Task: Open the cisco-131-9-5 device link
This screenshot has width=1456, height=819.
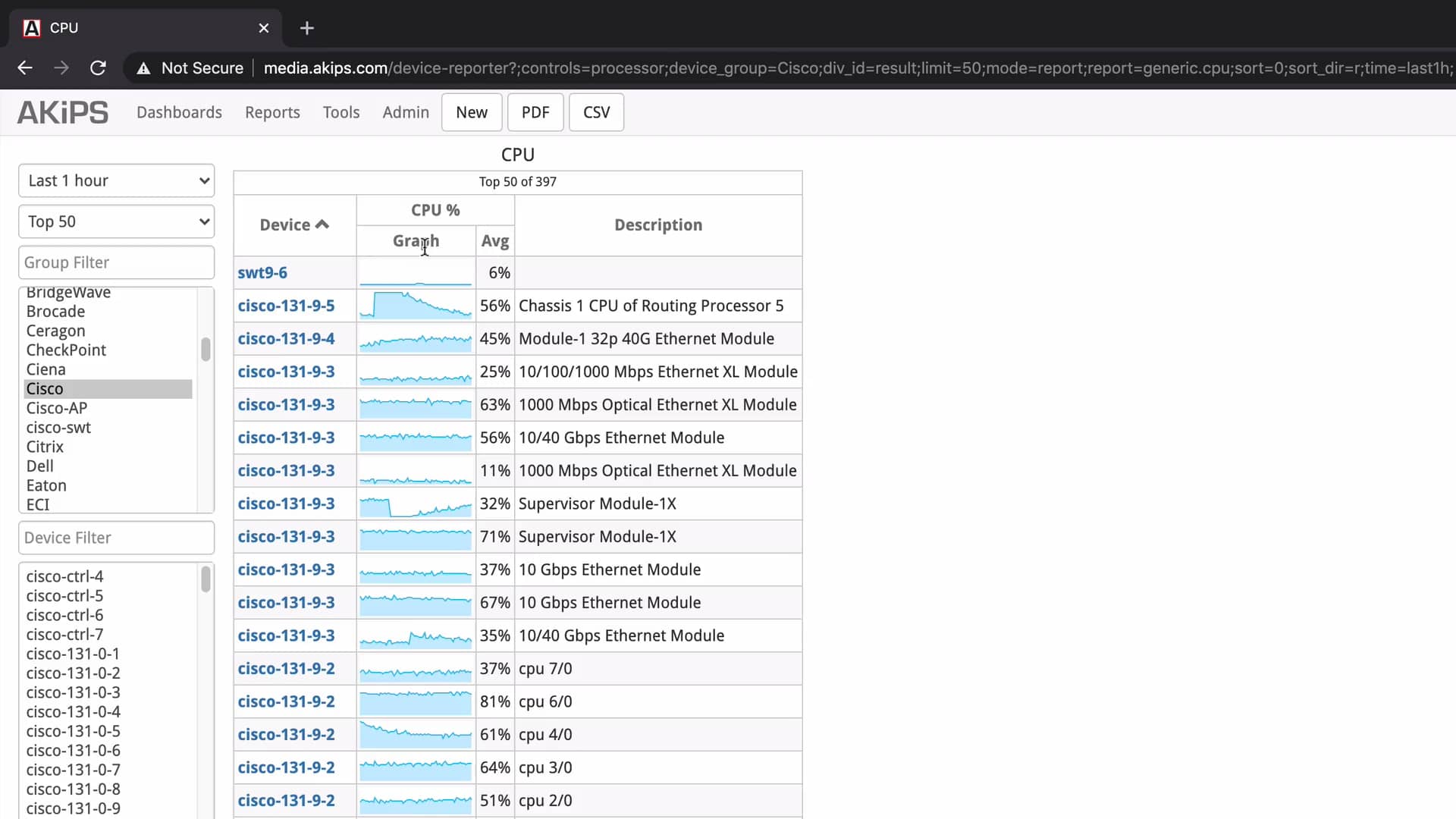Action: 286,305
